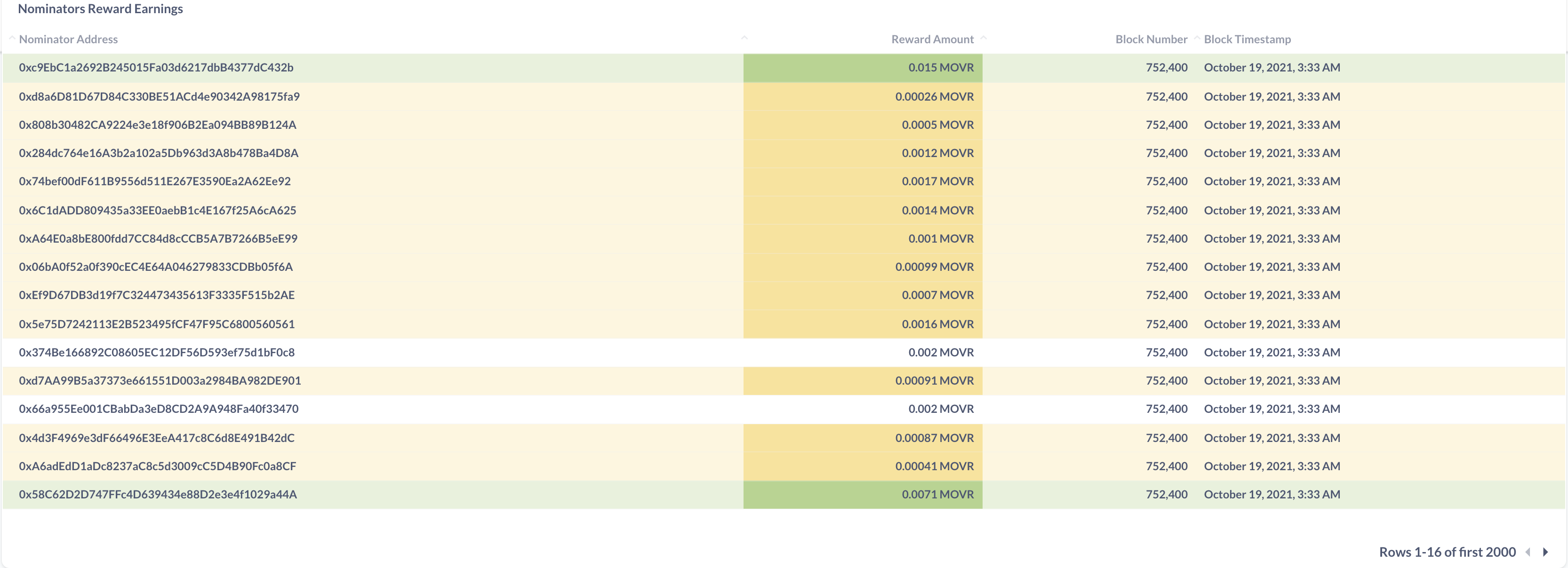The image size is (1568, 568).
Task: Click the 0.002 MOVR cell for 0x374Be166…
Action: (x=863, y=352)
